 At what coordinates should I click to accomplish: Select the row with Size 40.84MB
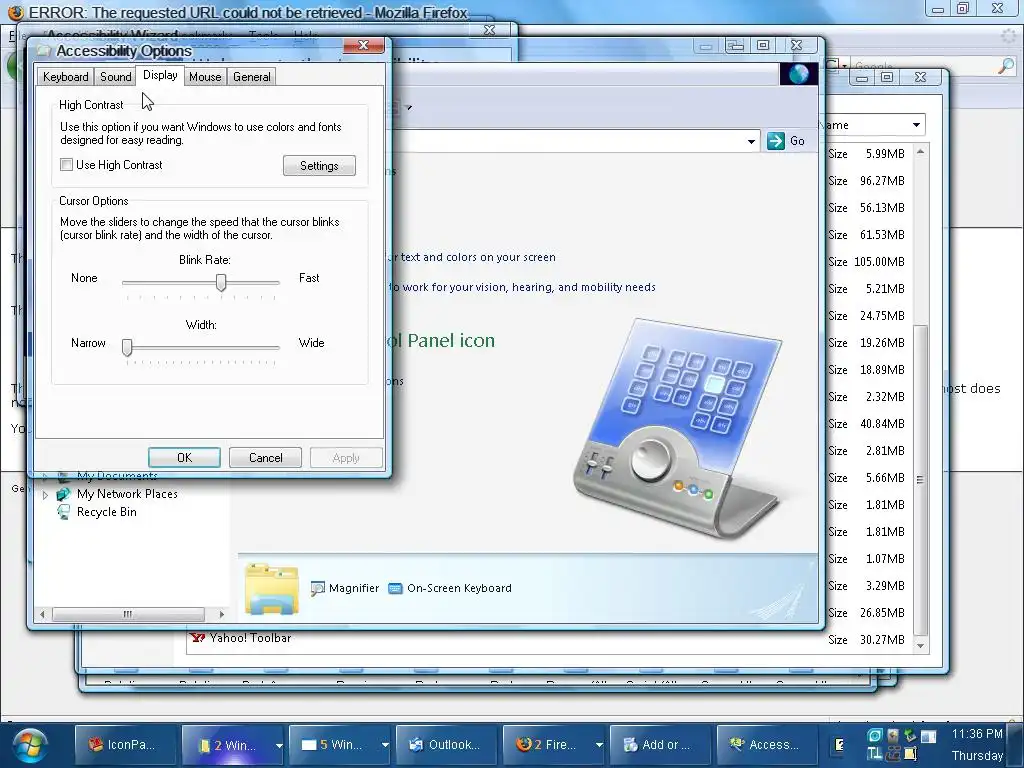tap(866, 424)
